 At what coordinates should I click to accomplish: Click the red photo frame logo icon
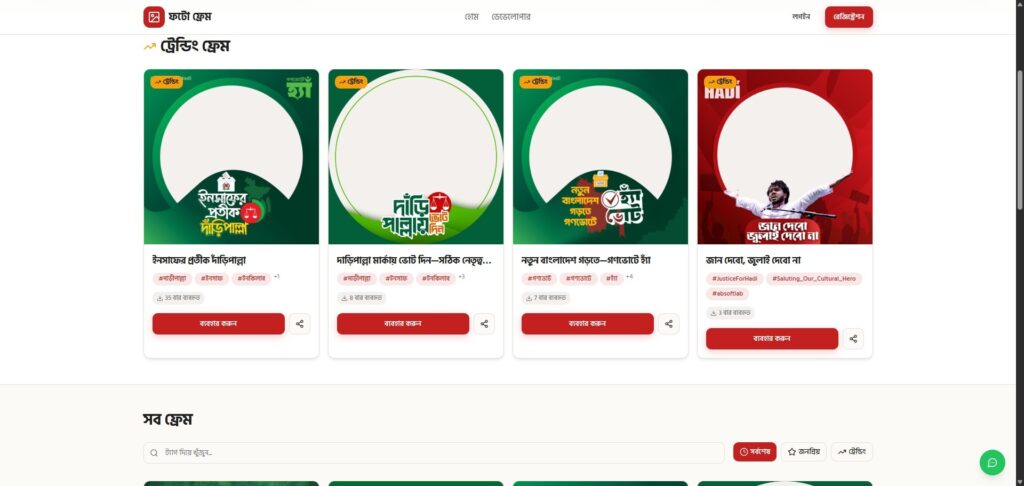[154, 17]
